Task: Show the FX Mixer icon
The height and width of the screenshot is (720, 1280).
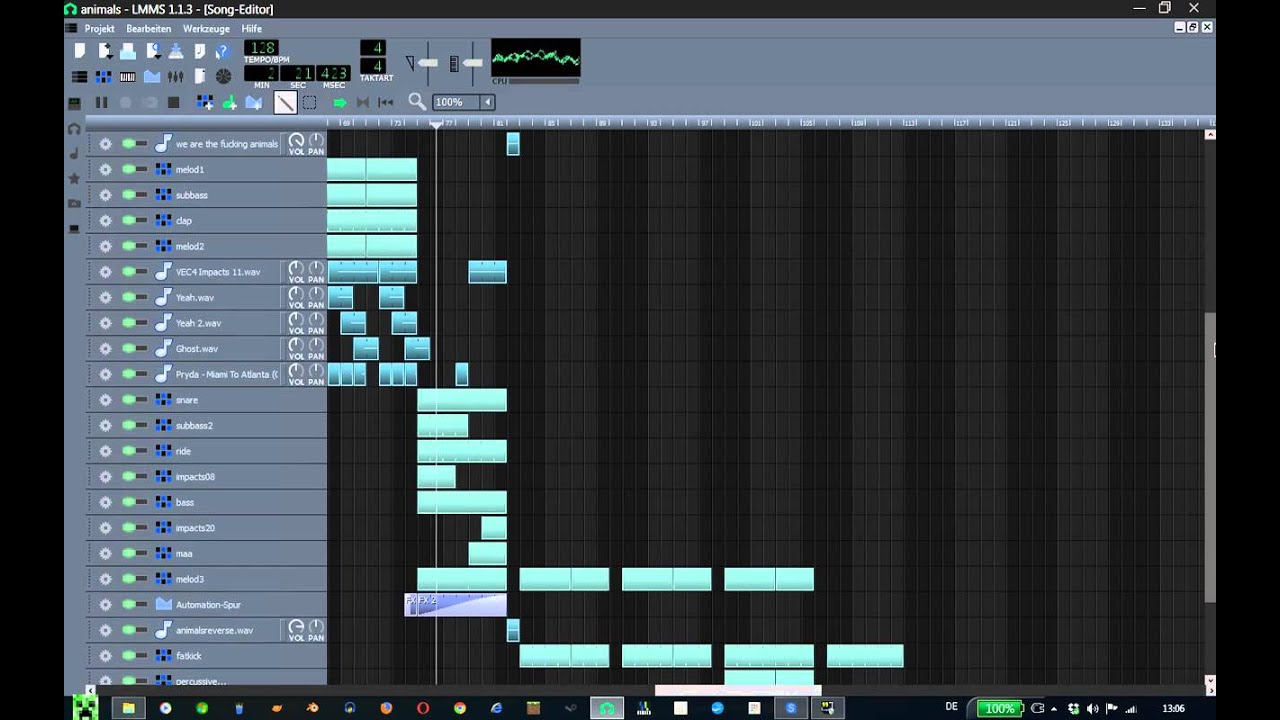Action: coord(176,77)
